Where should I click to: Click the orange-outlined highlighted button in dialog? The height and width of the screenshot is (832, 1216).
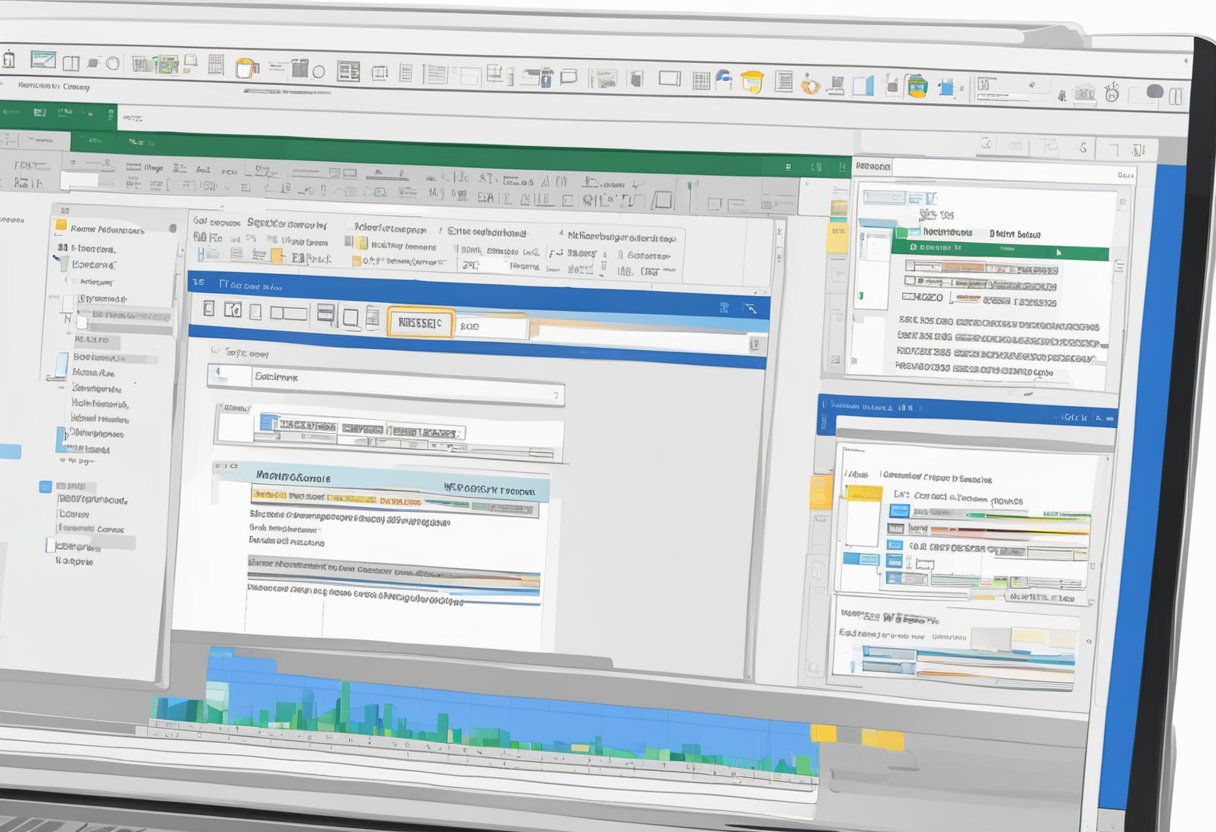[420, 322]
